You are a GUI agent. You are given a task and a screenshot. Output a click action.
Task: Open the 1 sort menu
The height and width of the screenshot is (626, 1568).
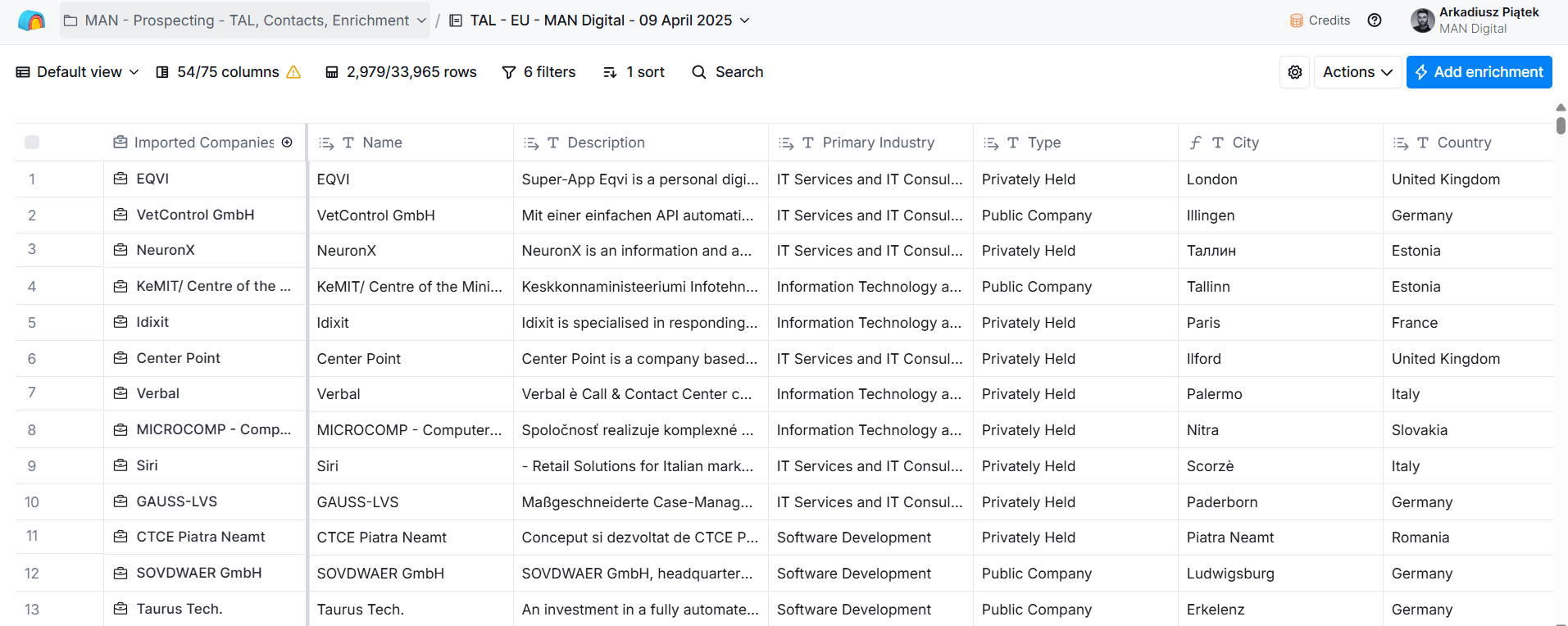click(634, 72)
